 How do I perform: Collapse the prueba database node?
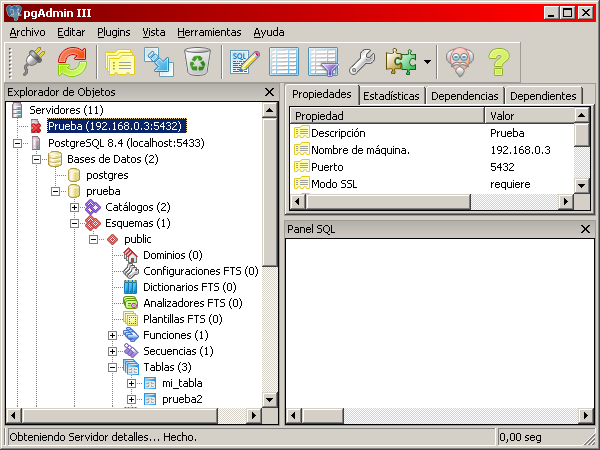pos(55,191)
